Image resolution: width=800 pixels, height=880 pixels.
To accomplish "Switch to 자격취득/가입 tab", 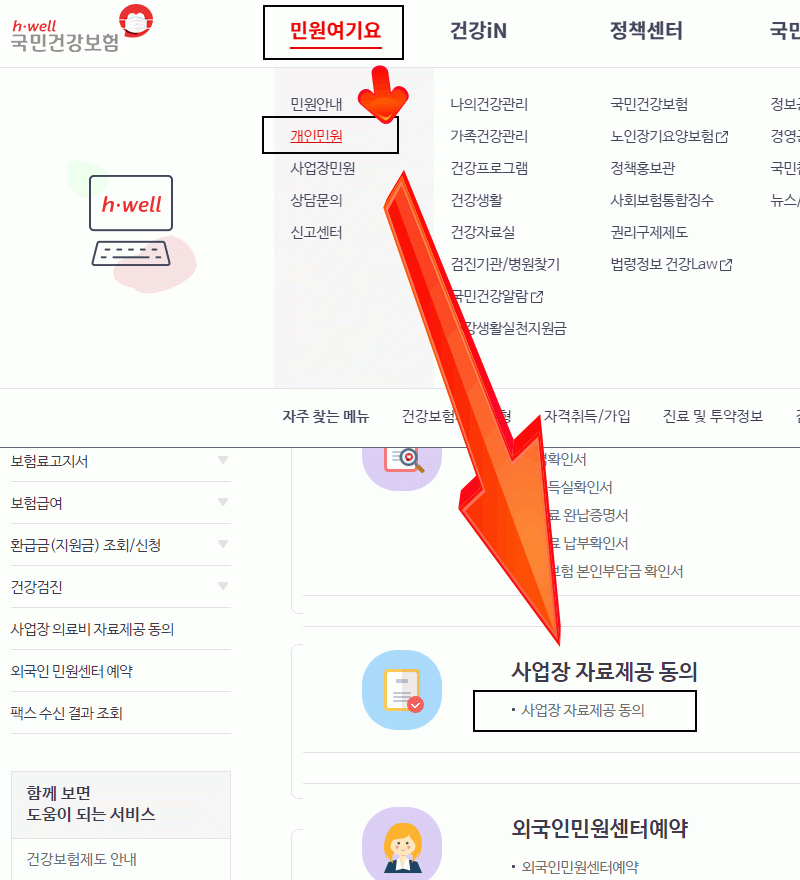I will [x=587, y=416].
